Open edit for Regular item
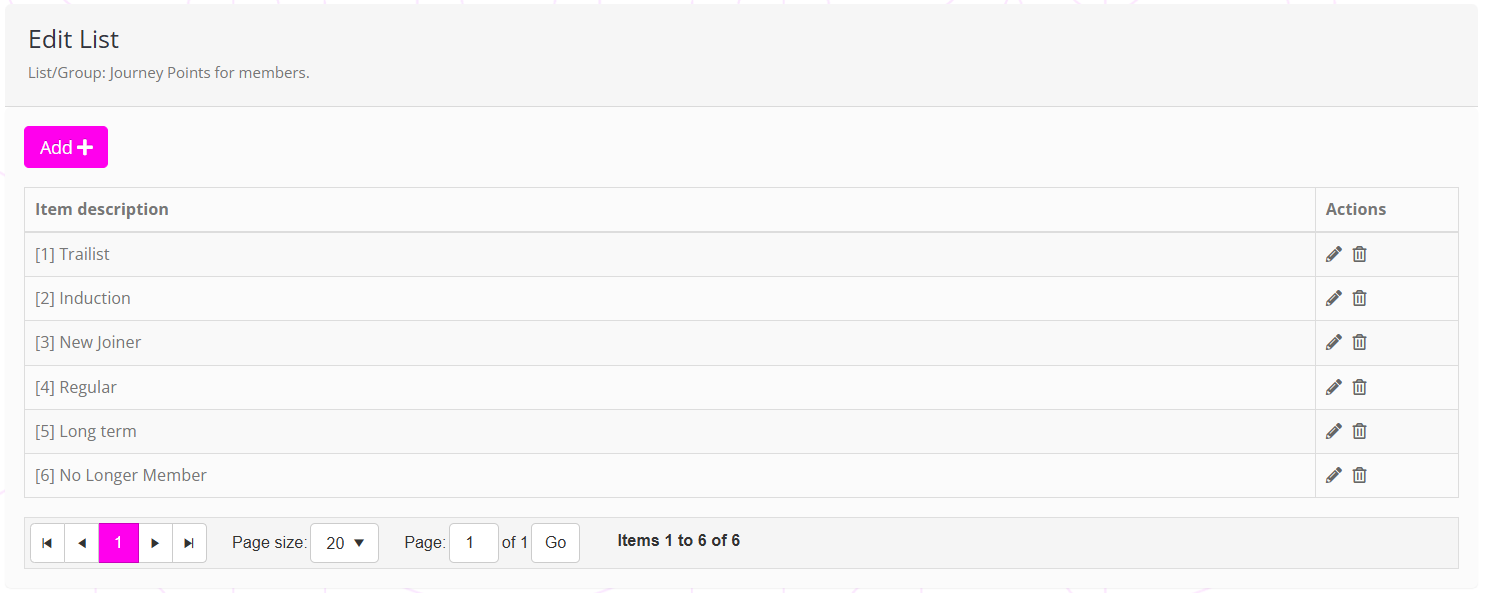The width and height of the screenshot is (1487, 593). (x=1333, y=387)
